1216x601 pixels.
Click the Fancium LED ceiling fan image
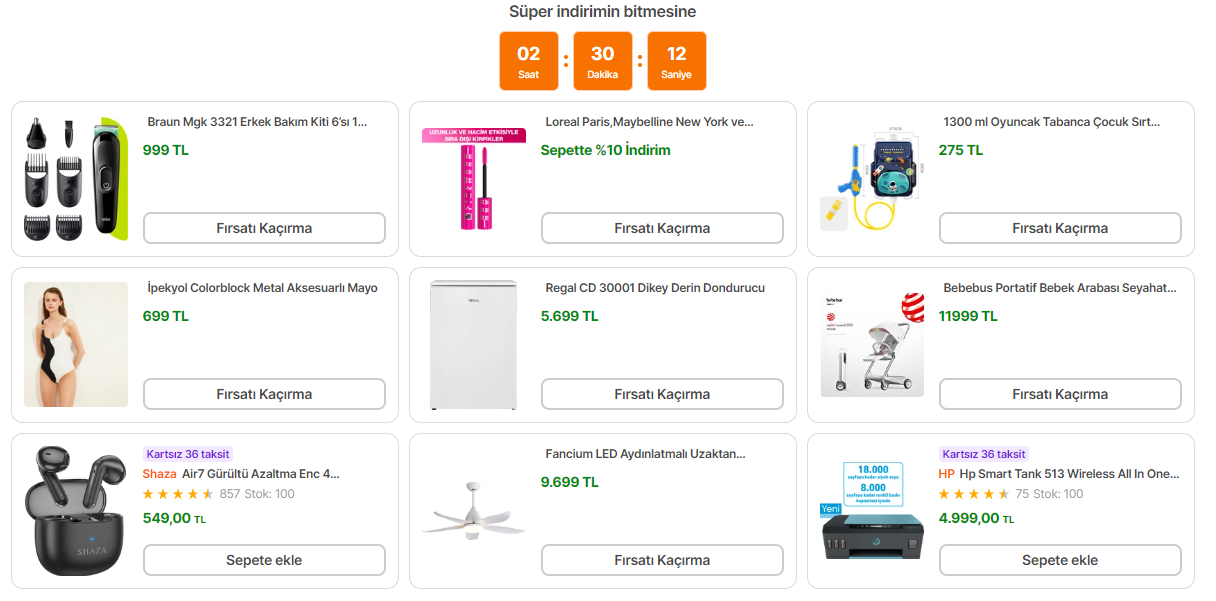(474, 510)
